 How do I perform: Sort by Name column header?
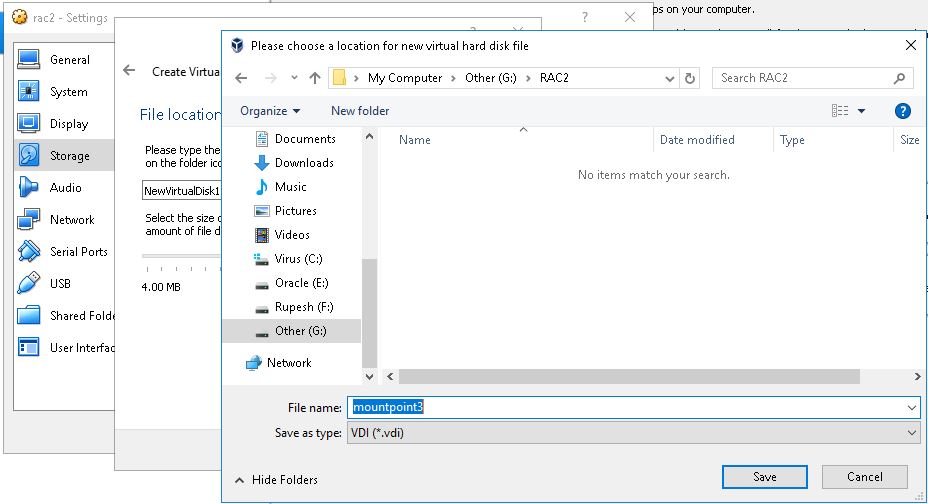(414, 140)
